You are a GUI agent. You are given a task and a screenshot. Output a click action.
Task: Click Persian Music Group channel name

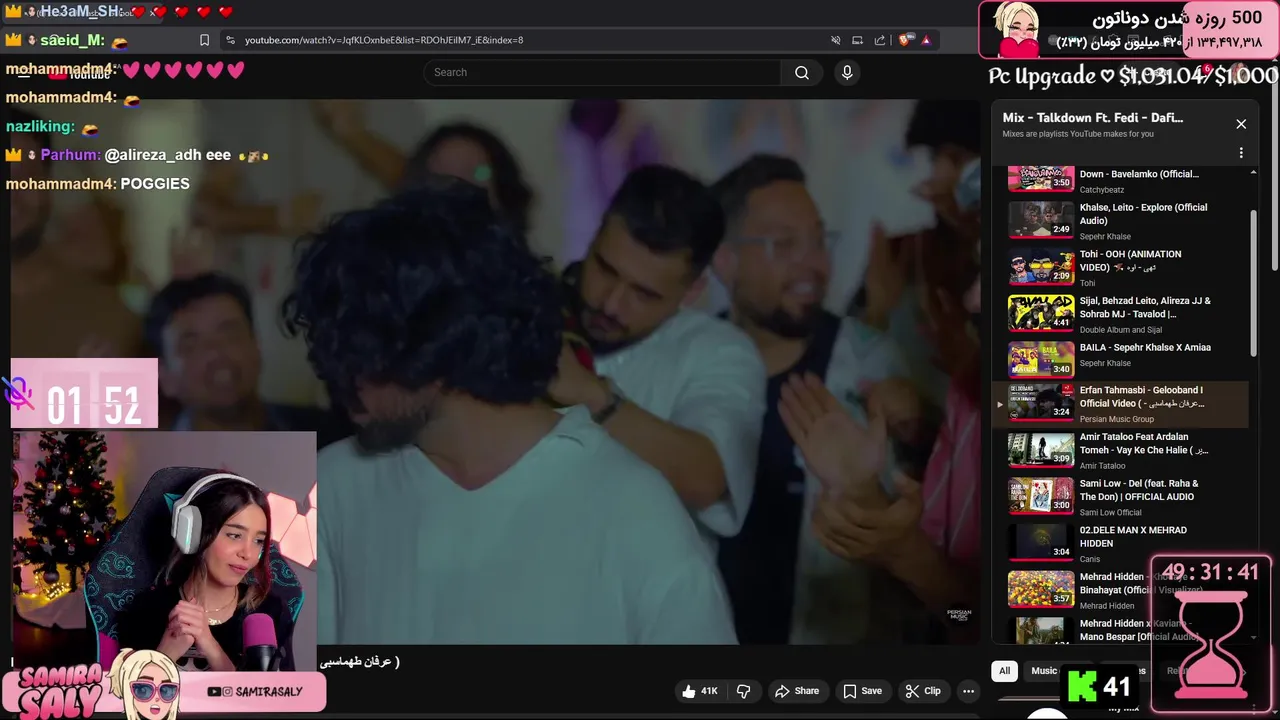point(1117,419)
